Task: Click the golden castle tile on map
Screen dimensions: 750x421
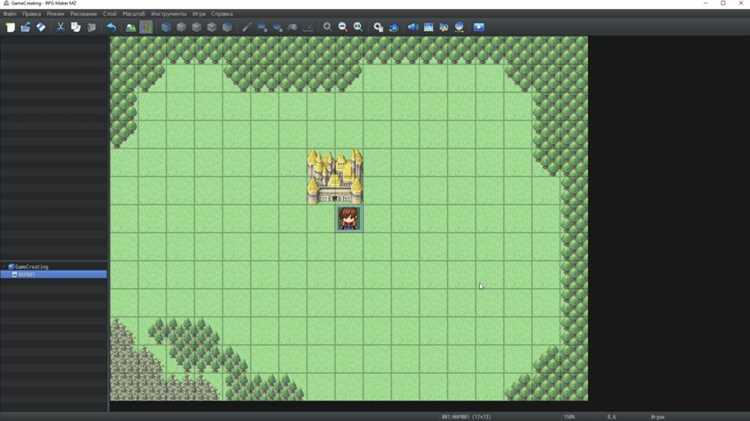Action: tap(335, 177)
